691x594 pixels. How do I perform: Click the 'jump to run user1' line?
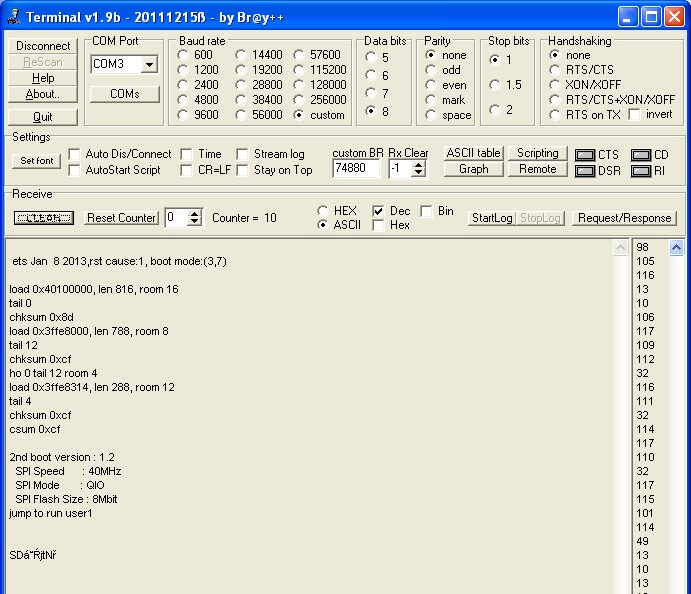[51, 513]
